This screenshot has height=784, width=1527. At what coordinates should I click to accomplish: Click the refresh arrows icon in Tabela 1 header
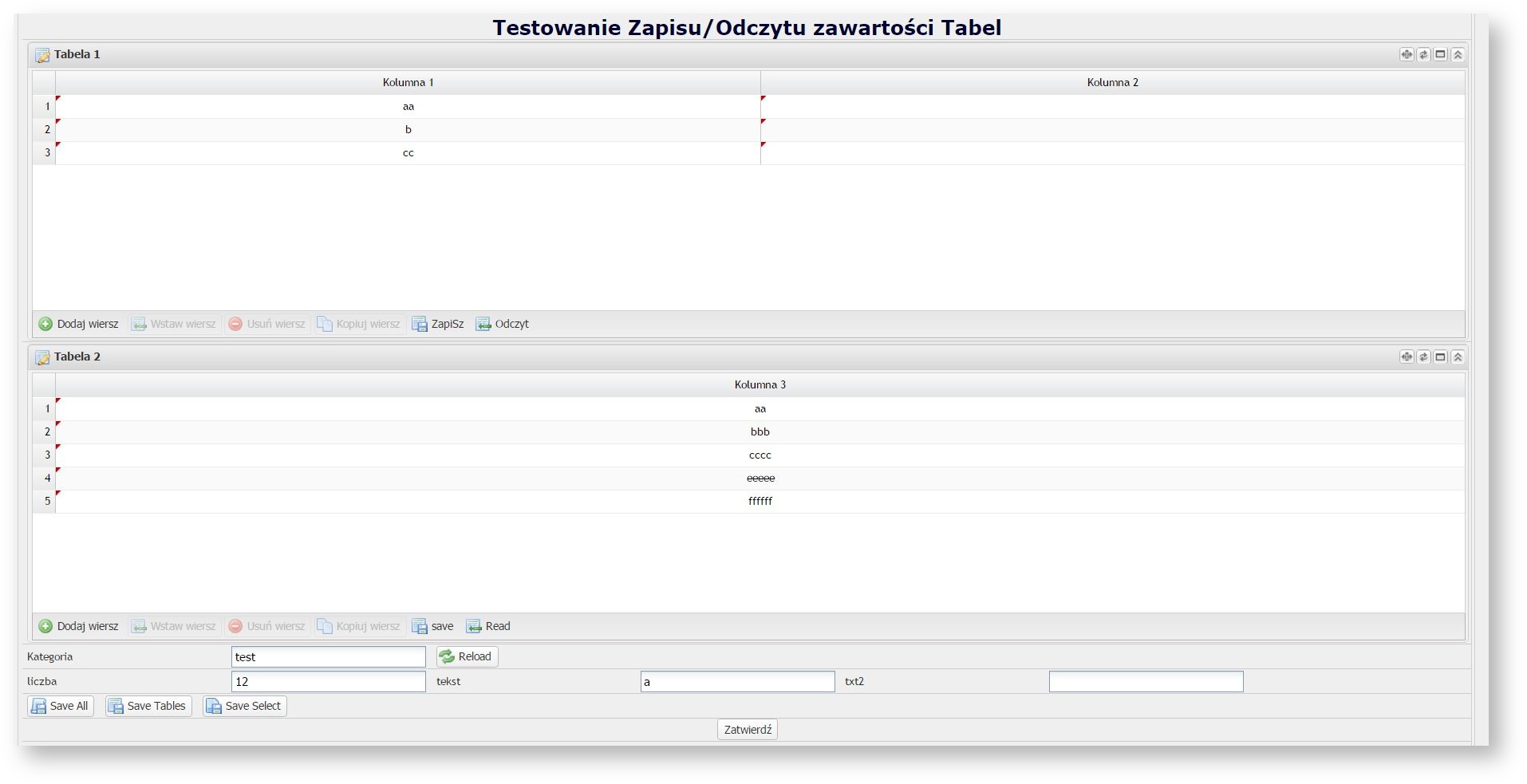[1423, 54]
